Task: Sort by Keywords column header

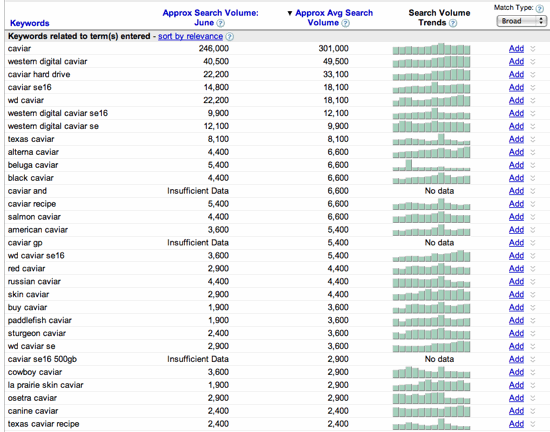Action: click(30, 23)
